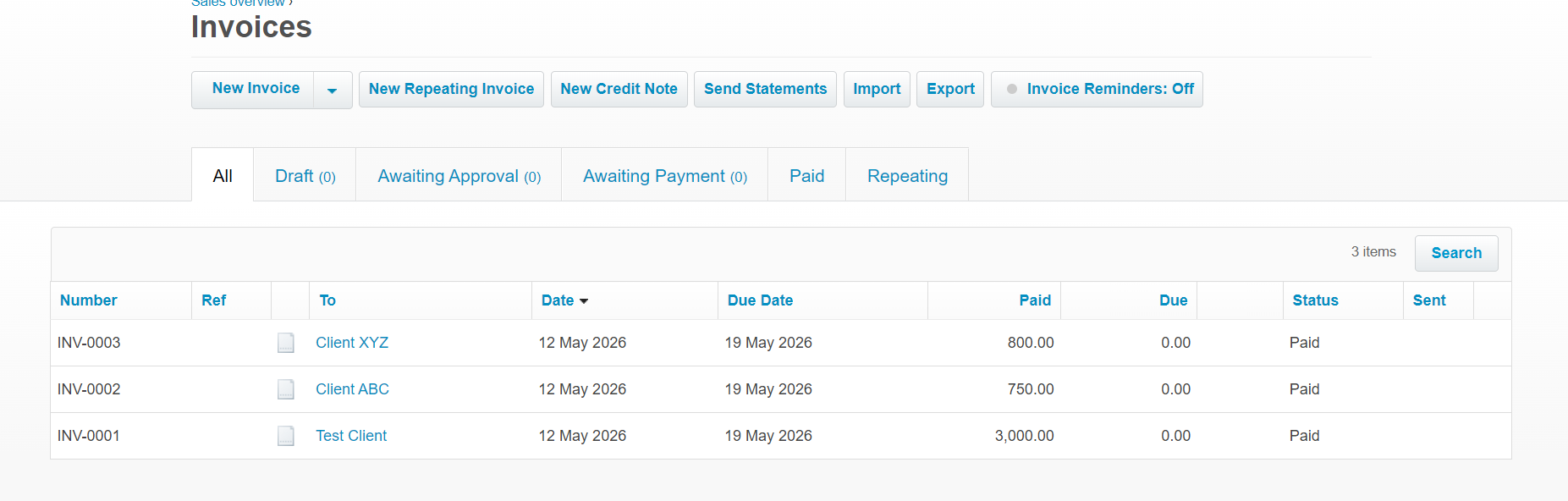Open the Test Client link
The image size is (1568, 501).
pyautogui.click(x=351, y=436)
